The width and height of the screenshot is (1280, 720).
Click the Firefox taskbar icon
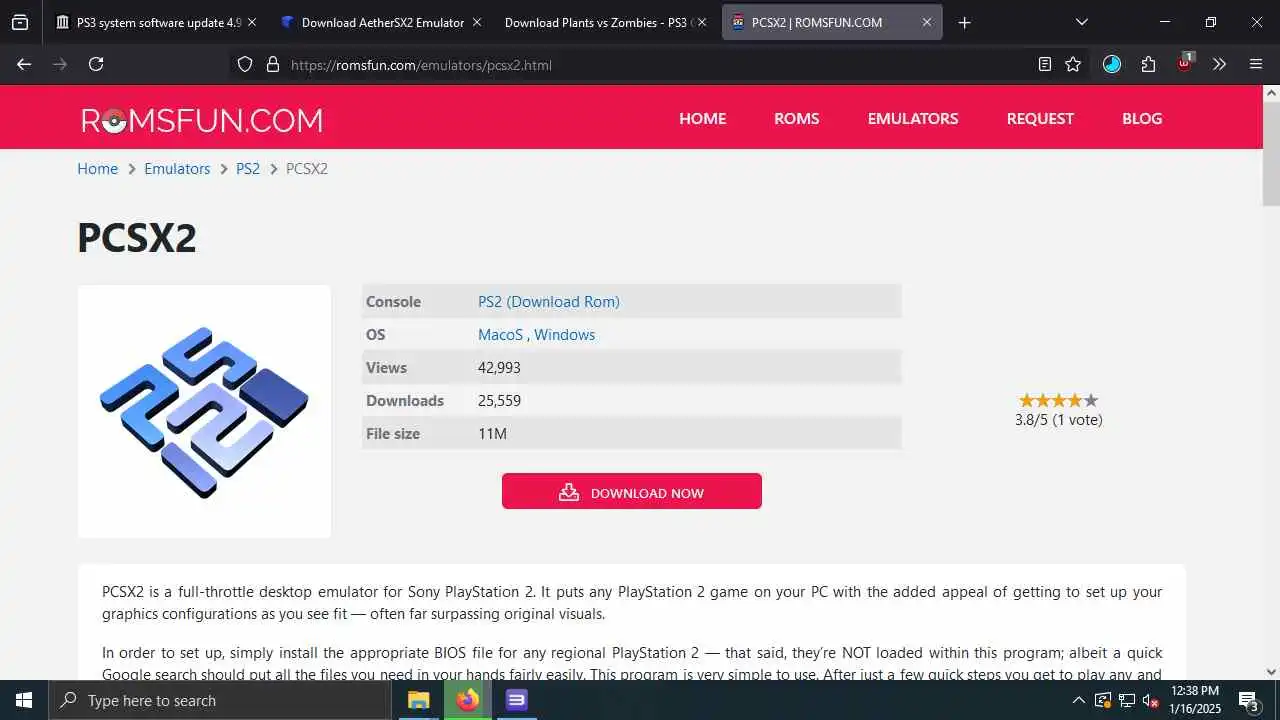[467, 700]
